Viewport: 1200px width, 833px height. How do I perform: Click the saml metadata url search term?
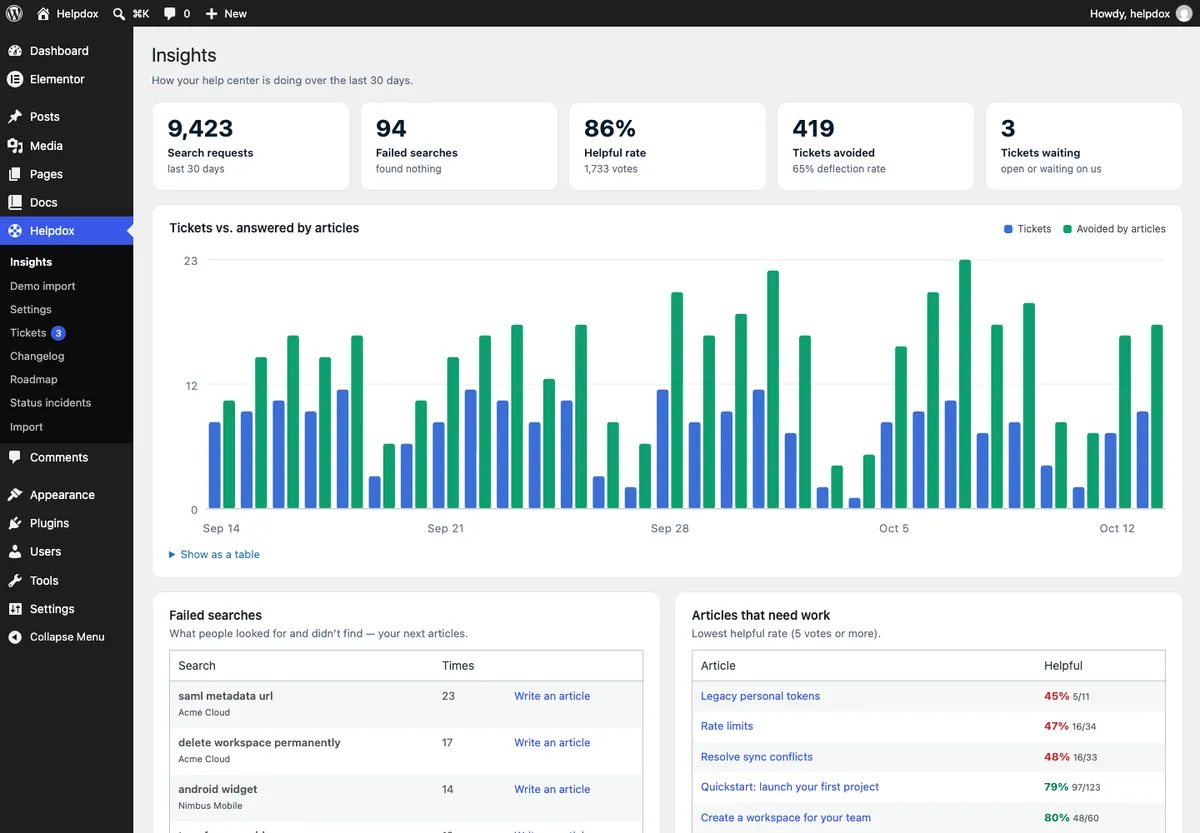225,696
